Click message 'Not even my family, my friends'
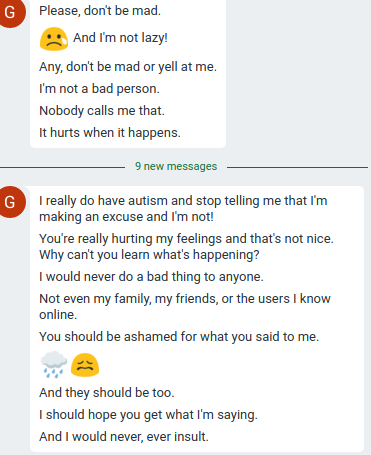Viewport: 371px width, 455px height. coord(185,307)
